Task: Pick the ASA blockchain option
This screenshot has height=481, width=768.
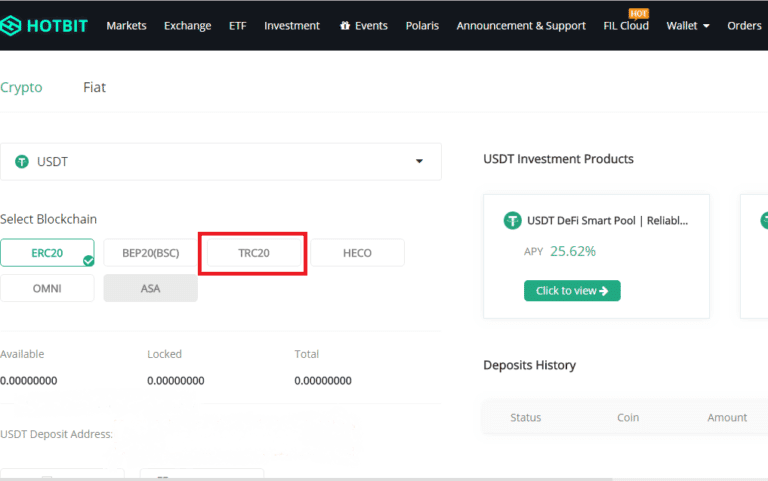Action: [x=150, y=288]
